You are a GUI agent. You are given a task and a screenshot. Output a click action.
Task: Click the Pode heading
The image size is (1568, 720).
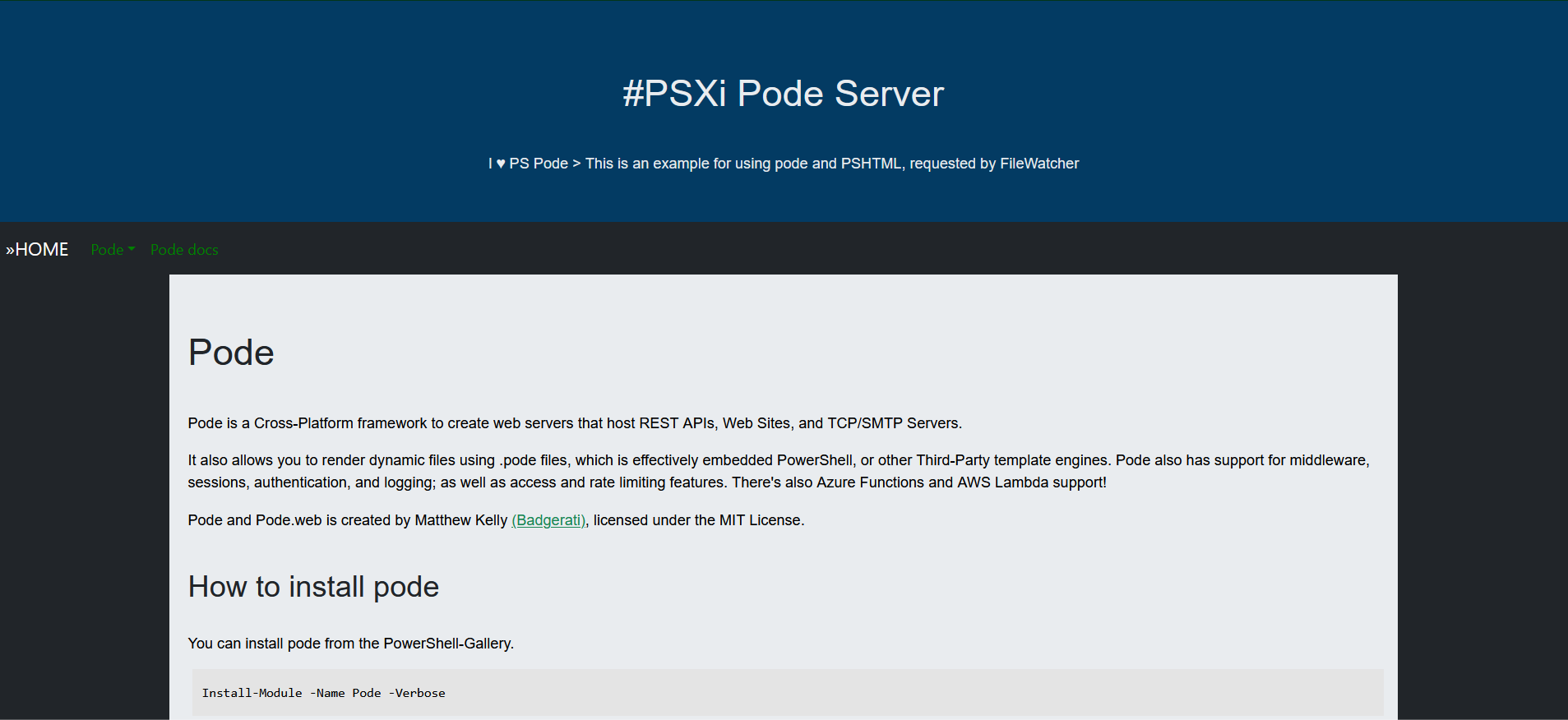click(x=231, y=353)
